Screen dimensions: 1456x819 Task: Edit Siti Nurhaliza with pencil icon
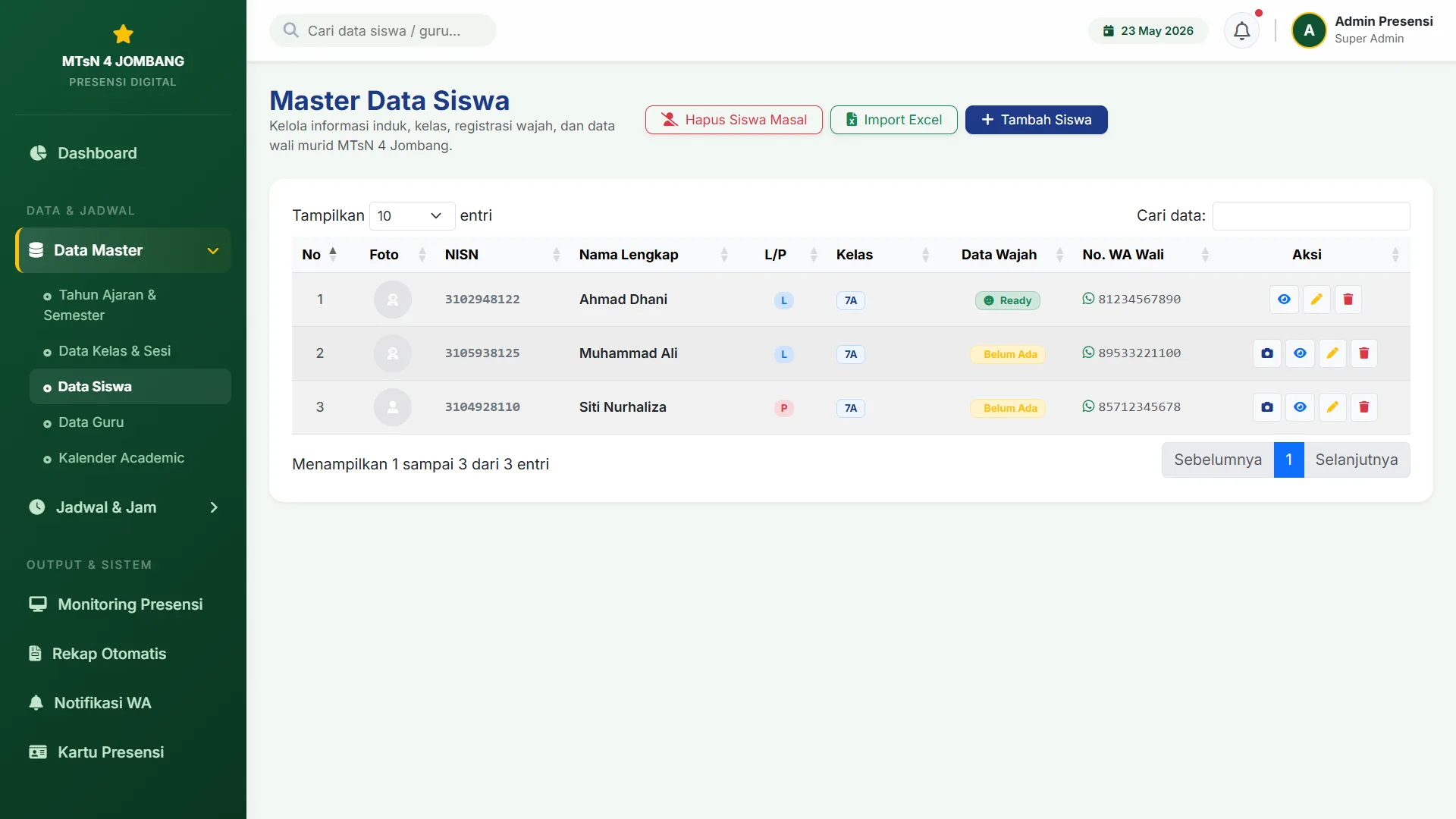click(x=1332, y=407)
